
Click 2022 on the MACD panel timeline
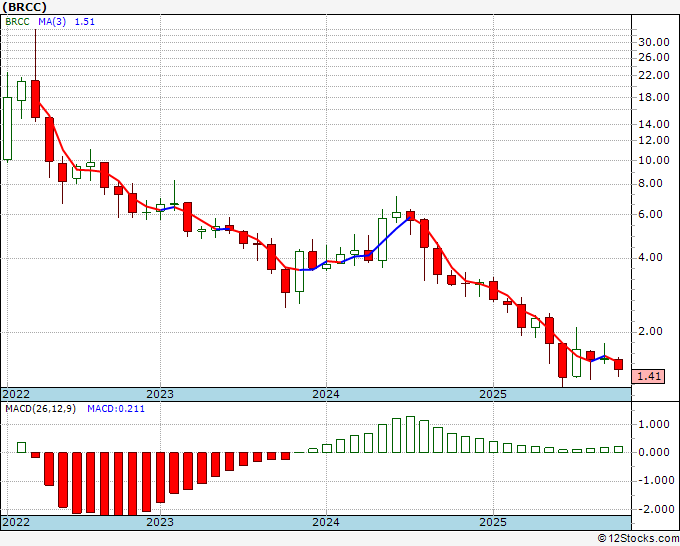click(x=16, y=522)
